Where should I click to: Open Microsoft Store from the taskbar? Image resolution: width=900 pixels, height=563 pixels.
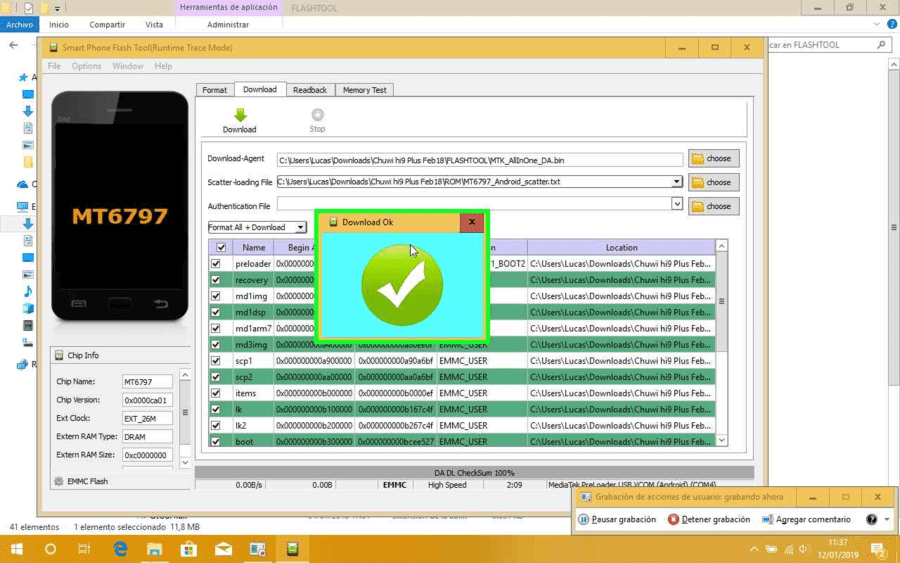click(x=189, y=549)
